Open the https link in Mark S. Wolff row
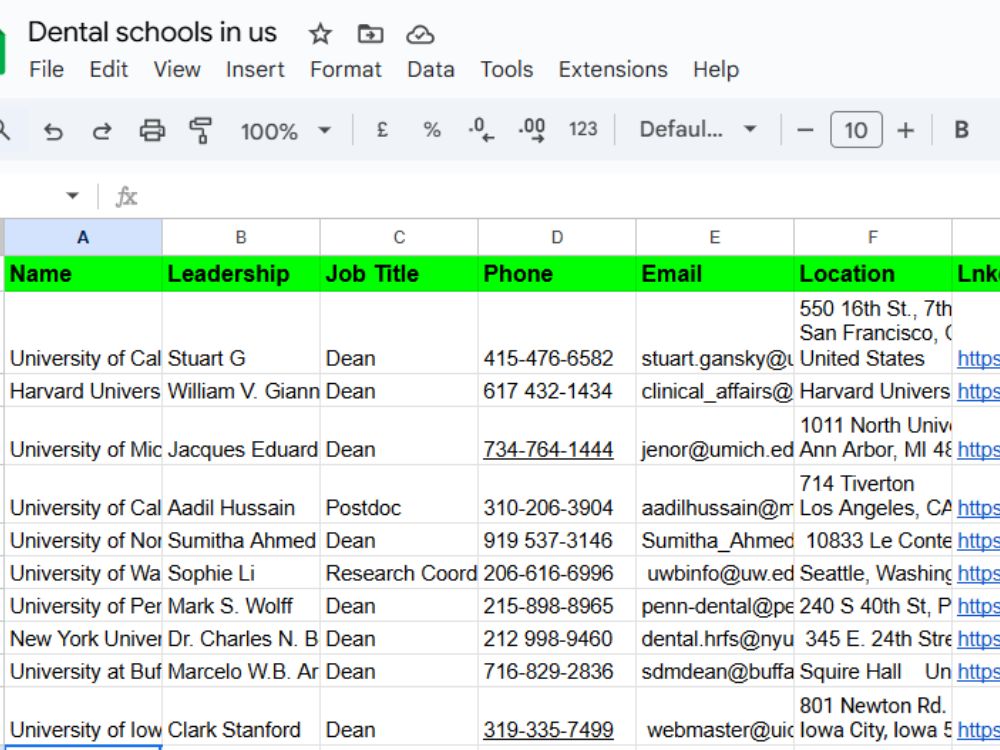This screenshot has width=1000, height=750. tap(978, 606)
